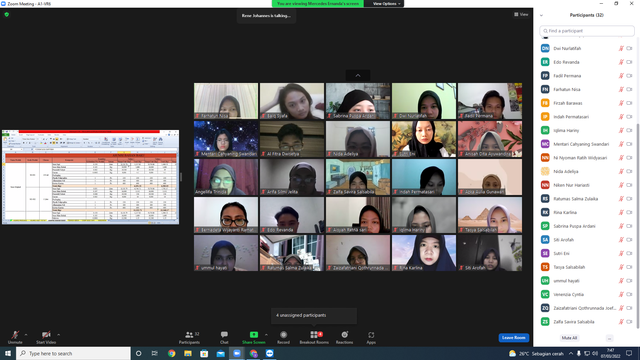Open the Participants panel button

point(189,337)
